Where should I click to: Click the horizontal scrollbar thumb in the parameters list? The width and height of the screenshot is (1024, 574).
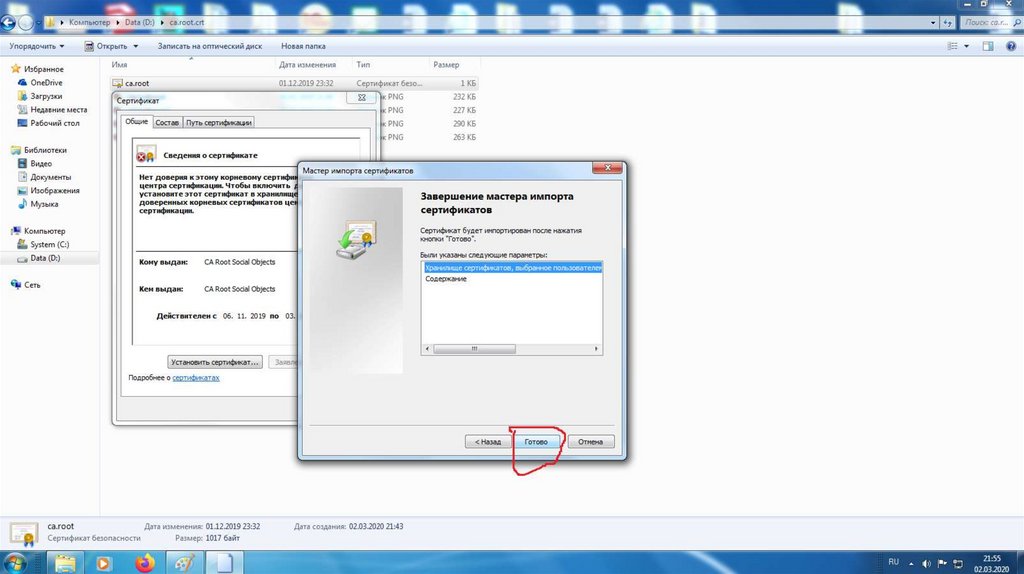click(474, 349)
